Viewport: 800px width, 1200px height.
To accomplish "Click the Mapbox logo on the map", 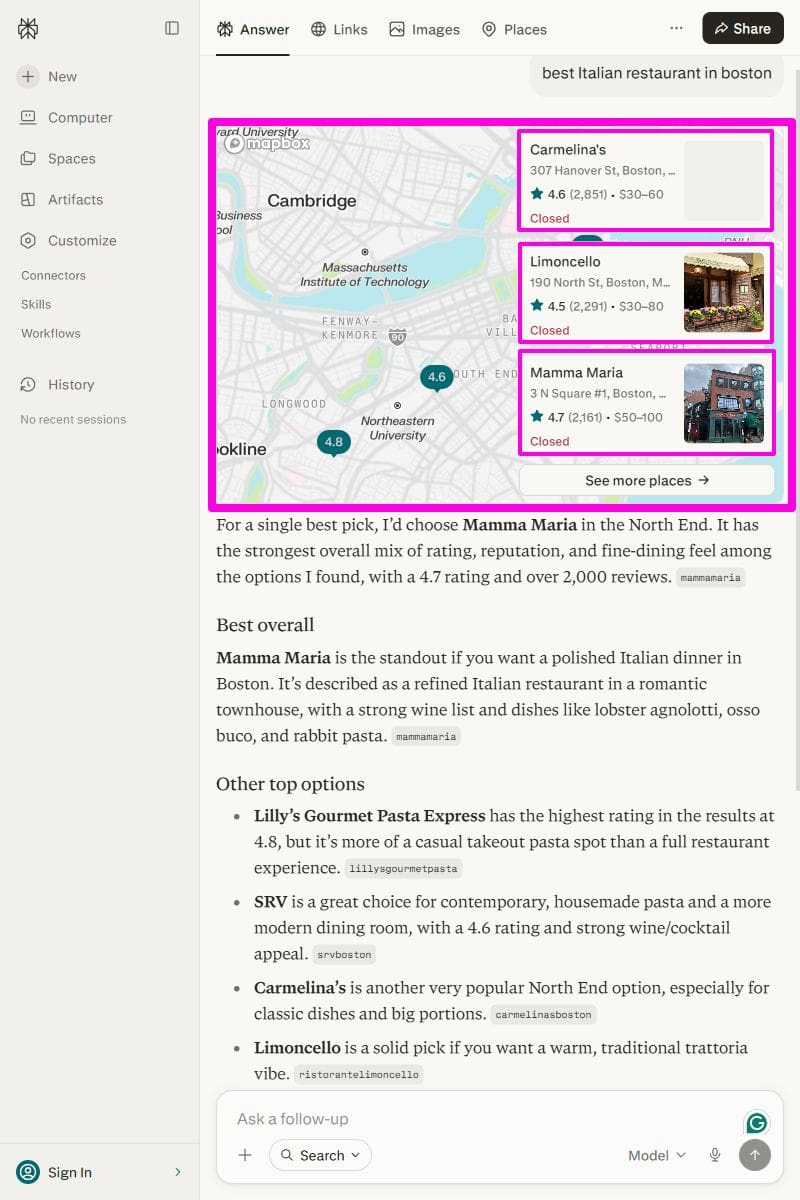I will coord(267,144).
